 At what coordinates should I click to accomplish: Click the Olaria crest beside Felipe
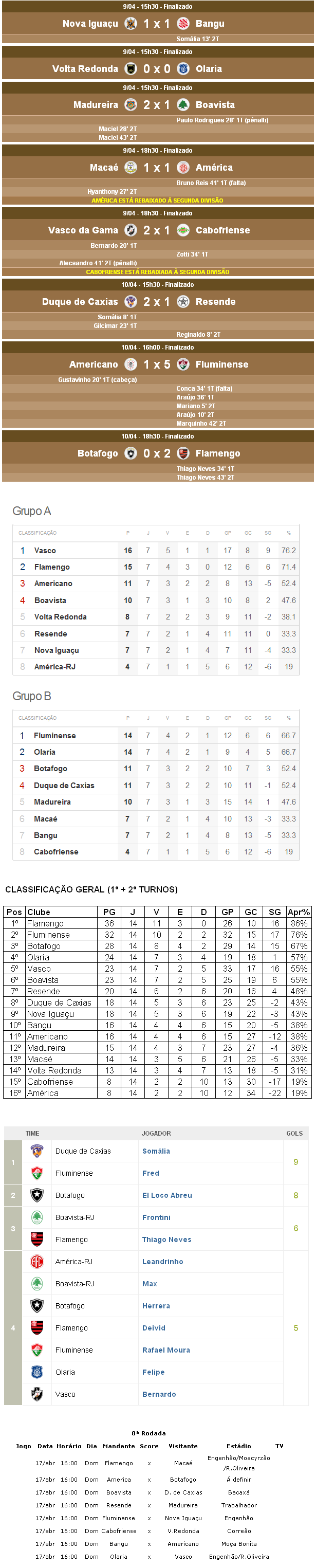pos(37,1372)
